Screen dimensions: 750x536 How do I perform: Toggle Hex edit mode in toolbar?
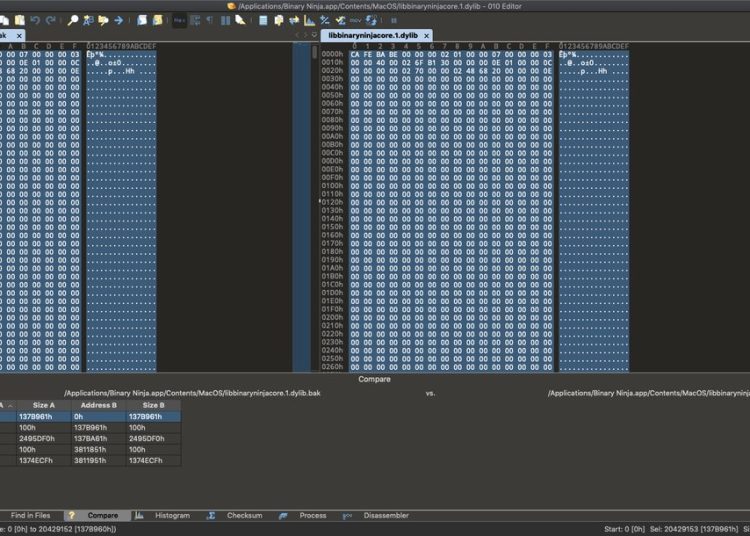point(179,20)
